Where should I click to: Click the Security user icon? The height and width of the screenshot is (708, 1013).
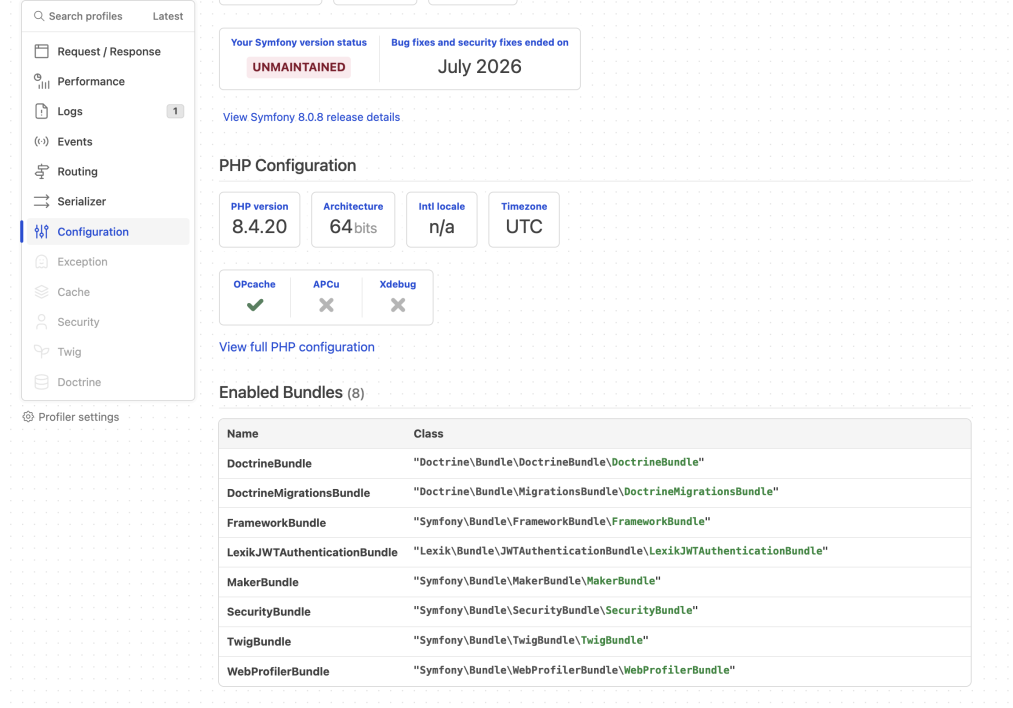point(41,322)
